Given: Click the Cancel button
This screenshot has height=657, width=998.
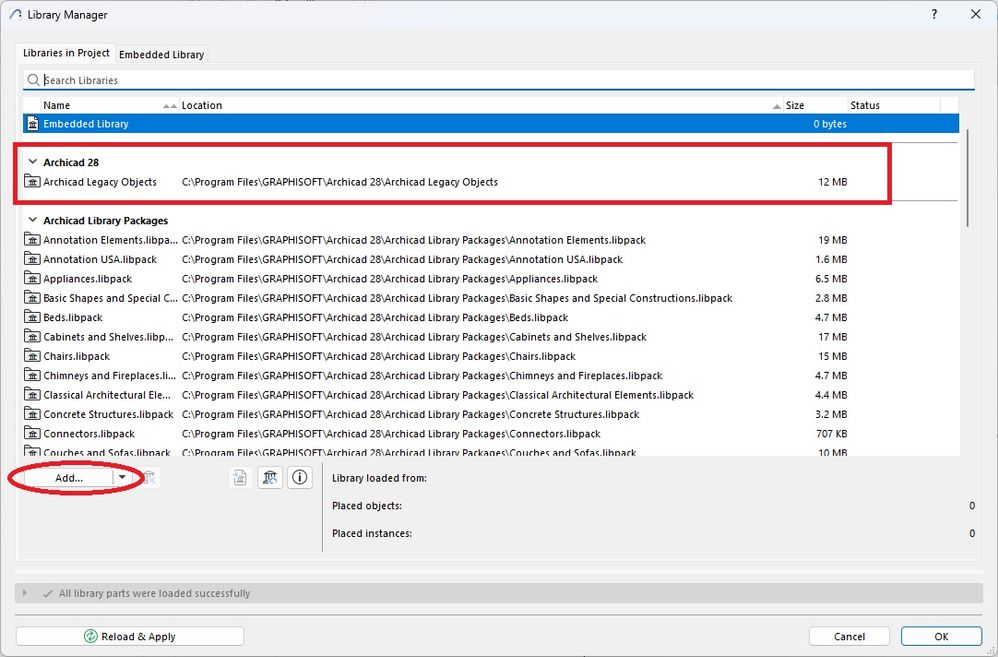Looking at the screenshot, I should point(849,637).
